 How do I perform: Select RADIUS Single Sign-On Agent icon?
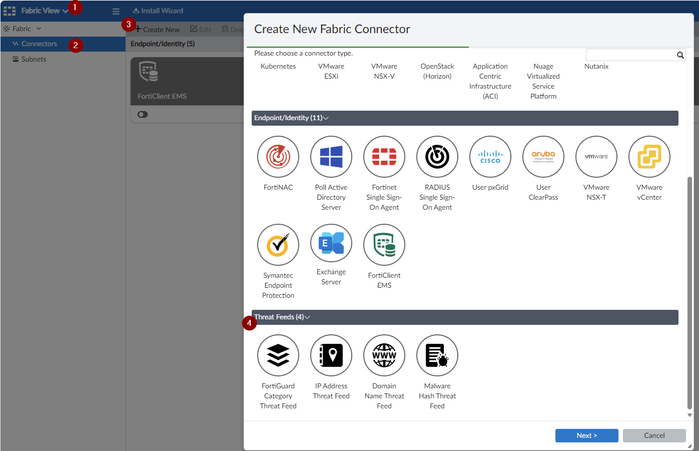coord(436,157)
